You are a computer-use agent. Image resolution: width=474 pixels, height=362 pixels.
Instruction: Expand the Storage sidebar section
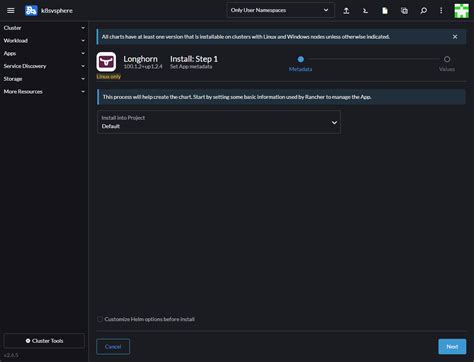(x=44, y=79)
